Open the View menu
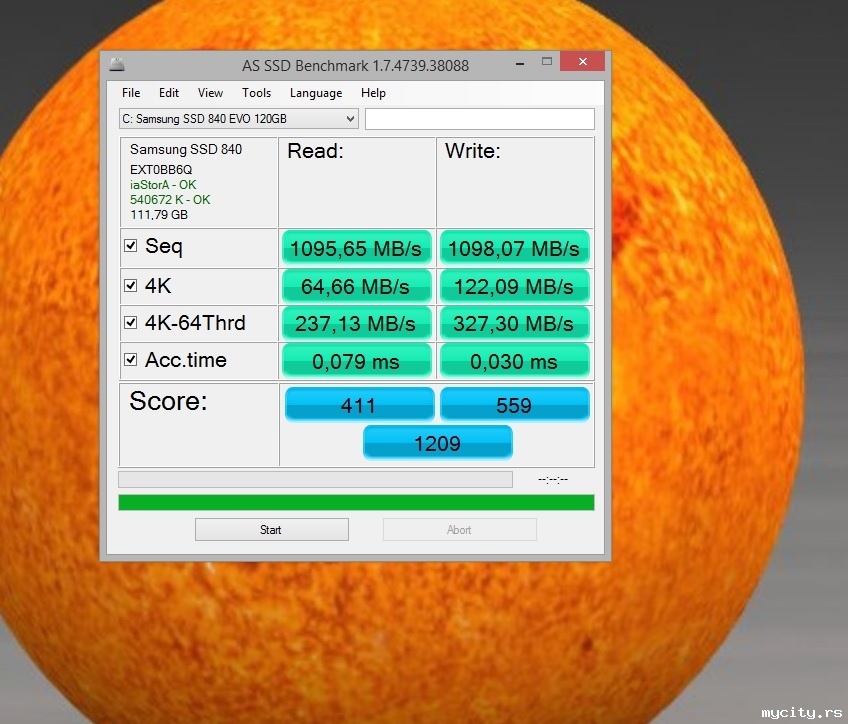This screenshot has height=724, width=848. coord(210,93)
